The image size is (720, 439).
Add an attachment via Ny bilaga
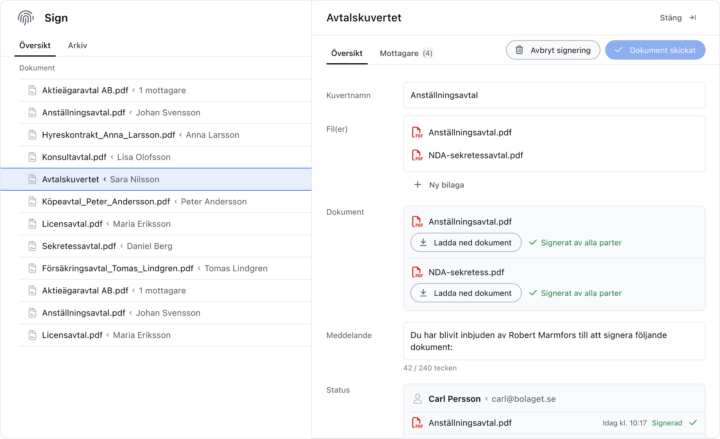click(439, 185)
